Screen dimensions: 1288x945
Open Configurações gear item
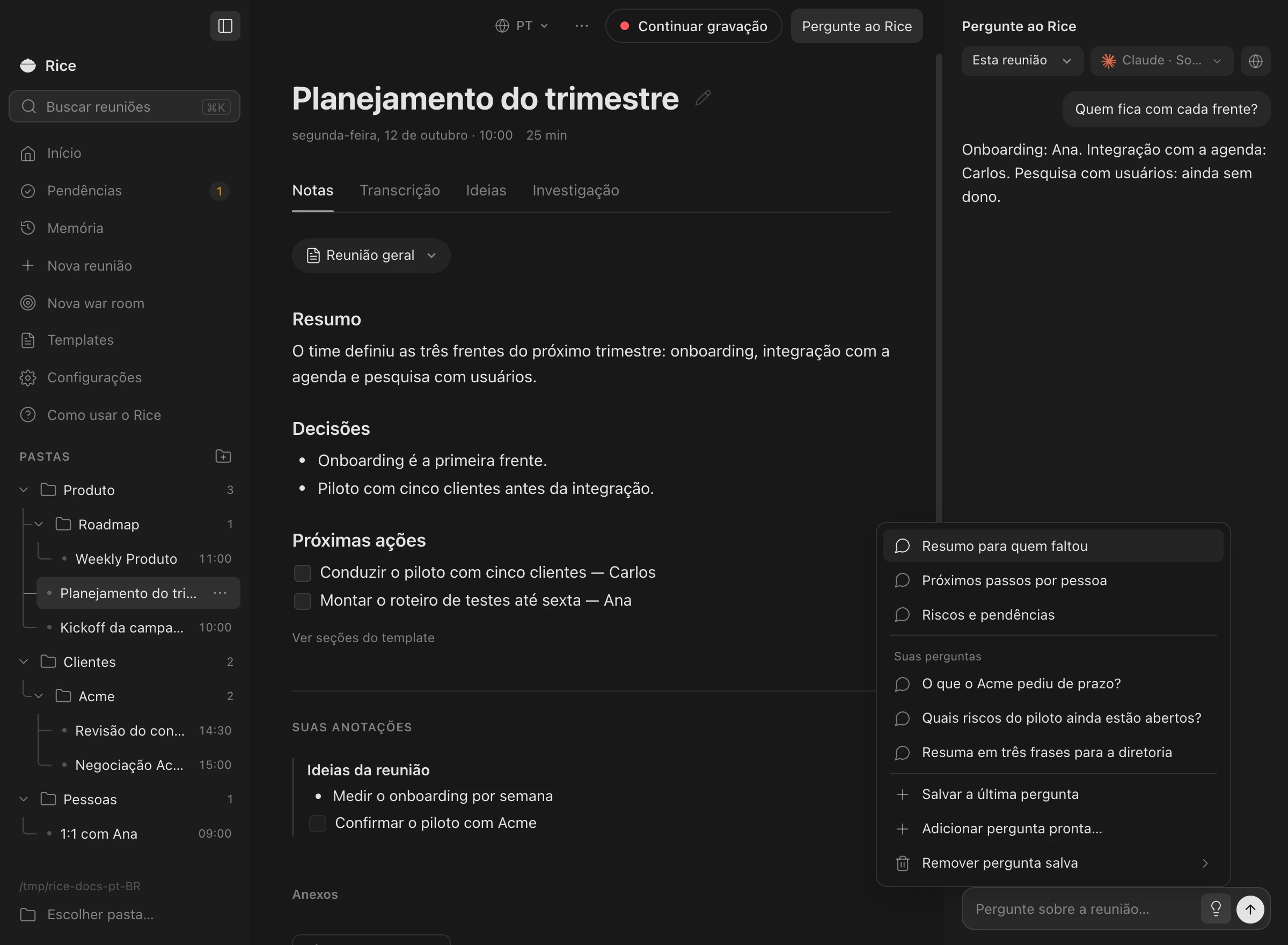pos(125,377)
